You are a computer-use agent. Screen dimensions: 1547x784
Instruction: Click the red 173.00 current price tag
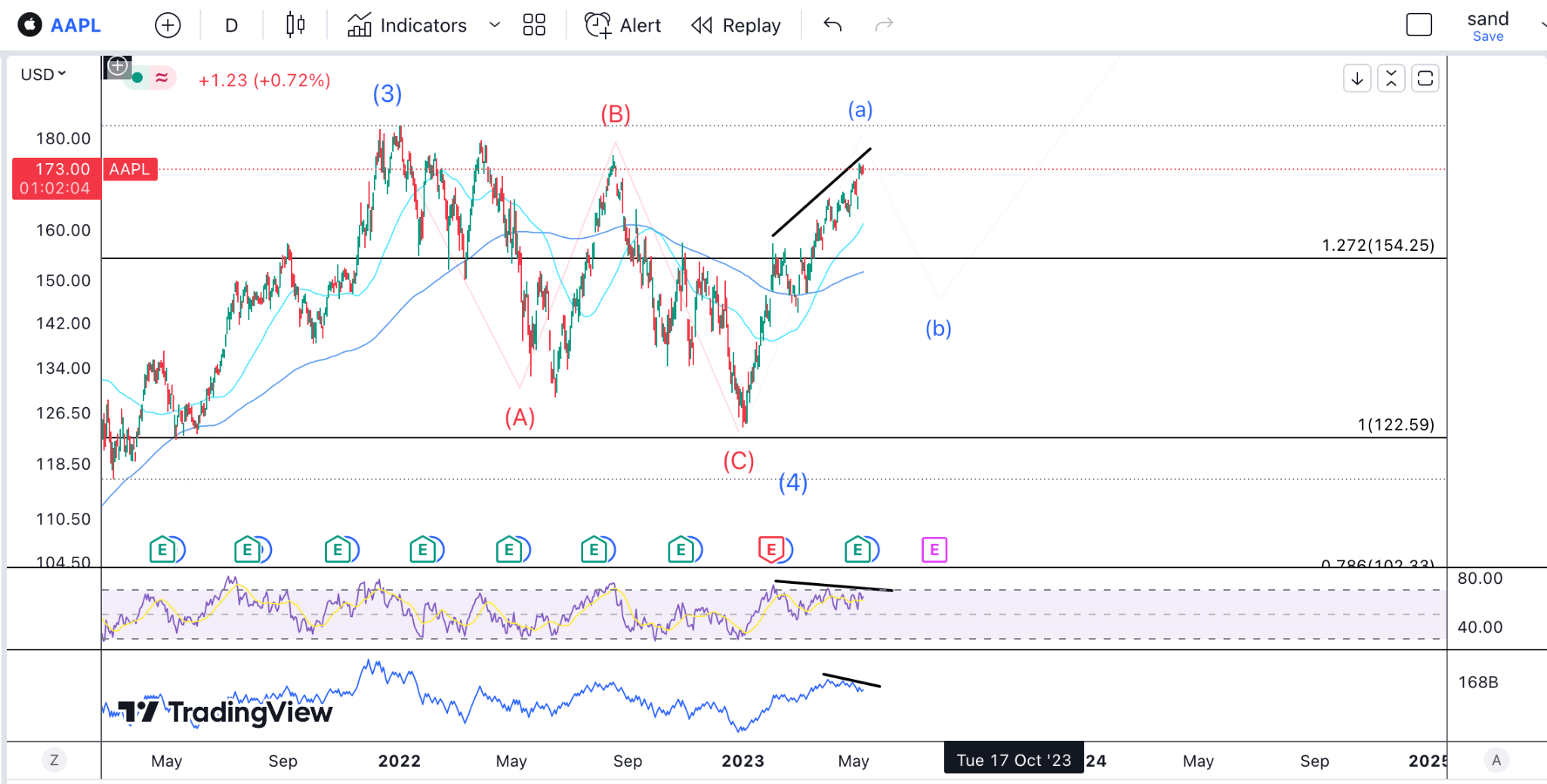point(57,178)
